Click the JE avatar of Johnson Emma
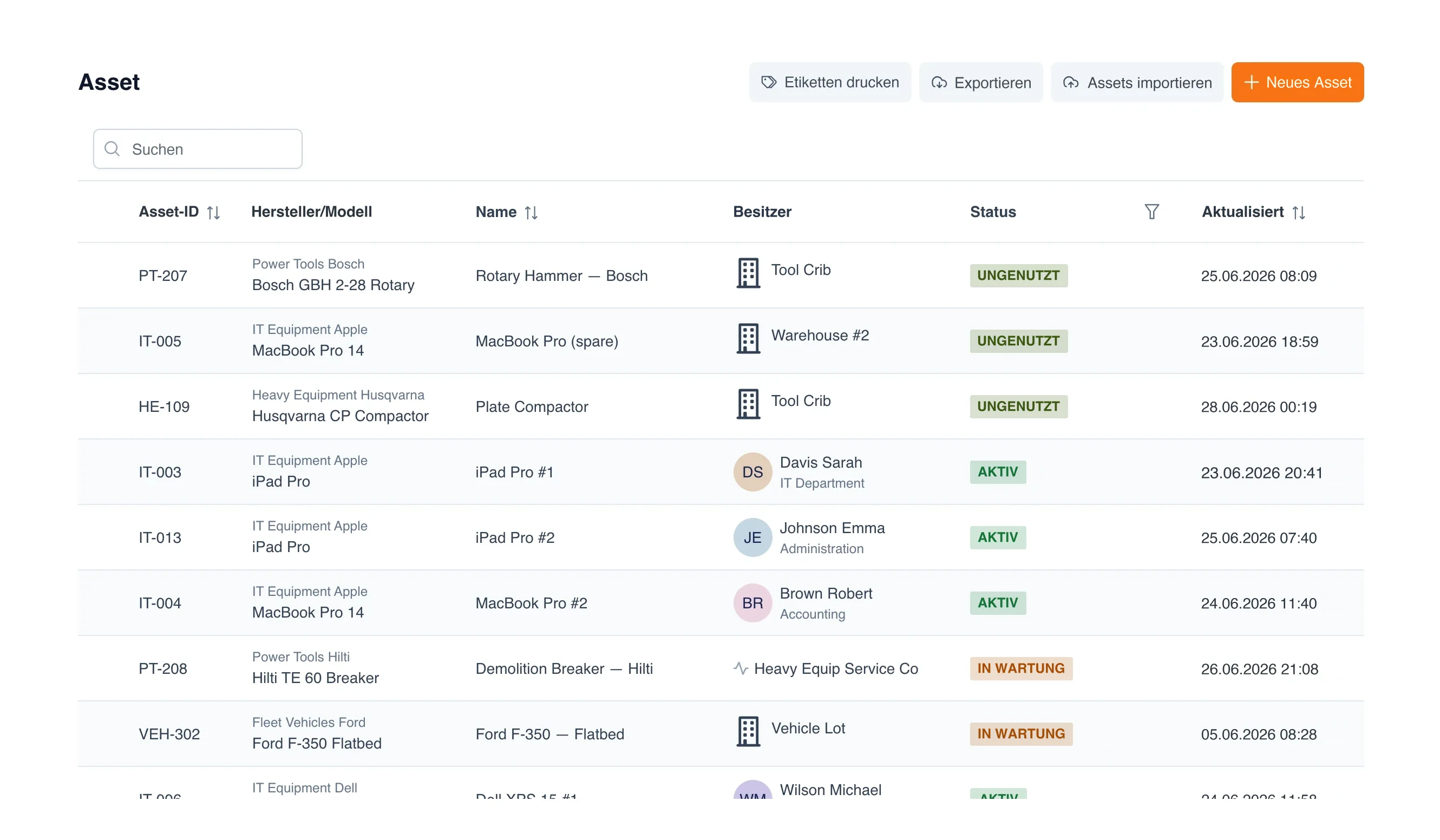This screenshot has height=840, width=1440. point(752,537)
